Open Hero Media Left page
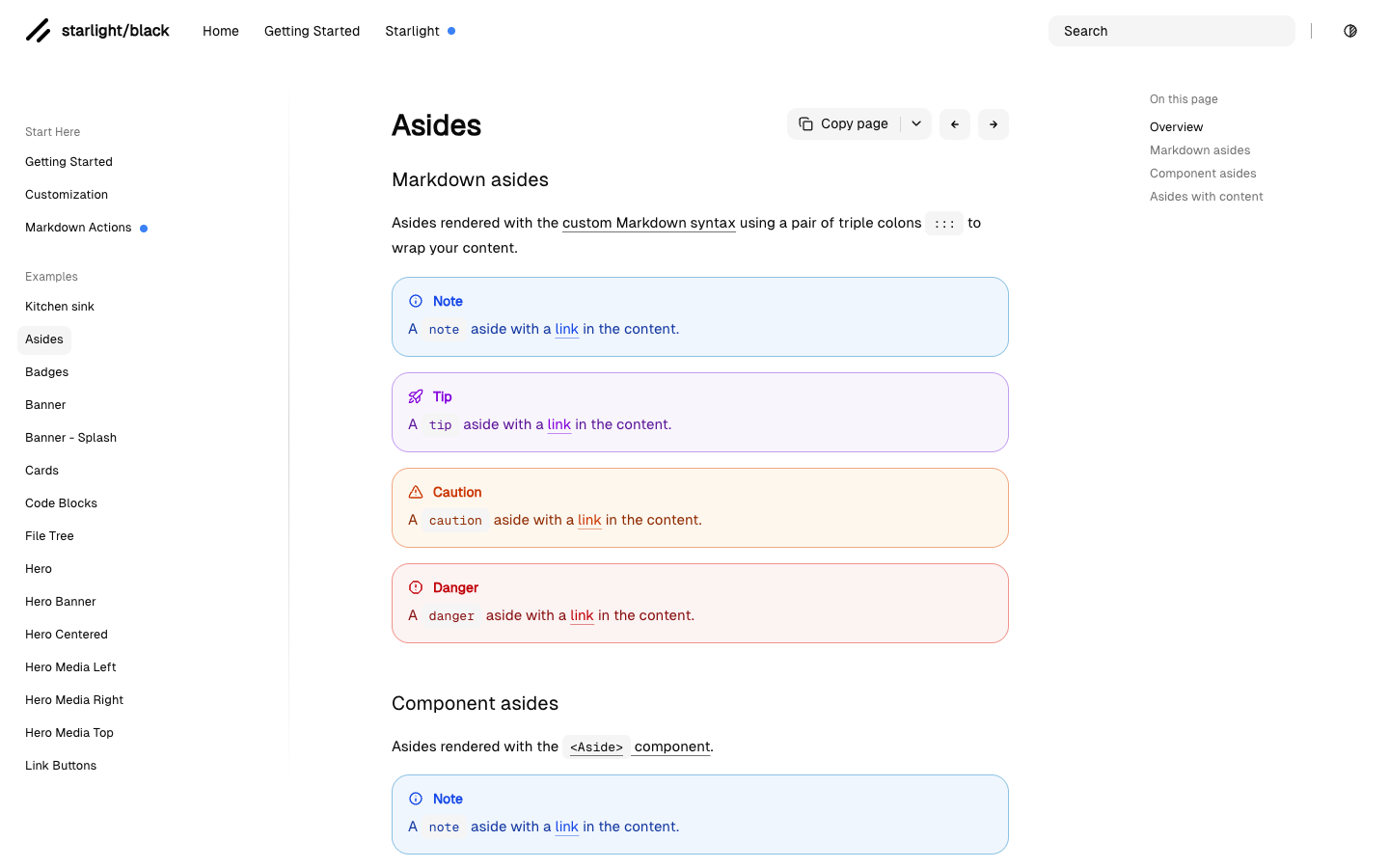Screen dimensions: 1389x868 (x=70, y=667)
